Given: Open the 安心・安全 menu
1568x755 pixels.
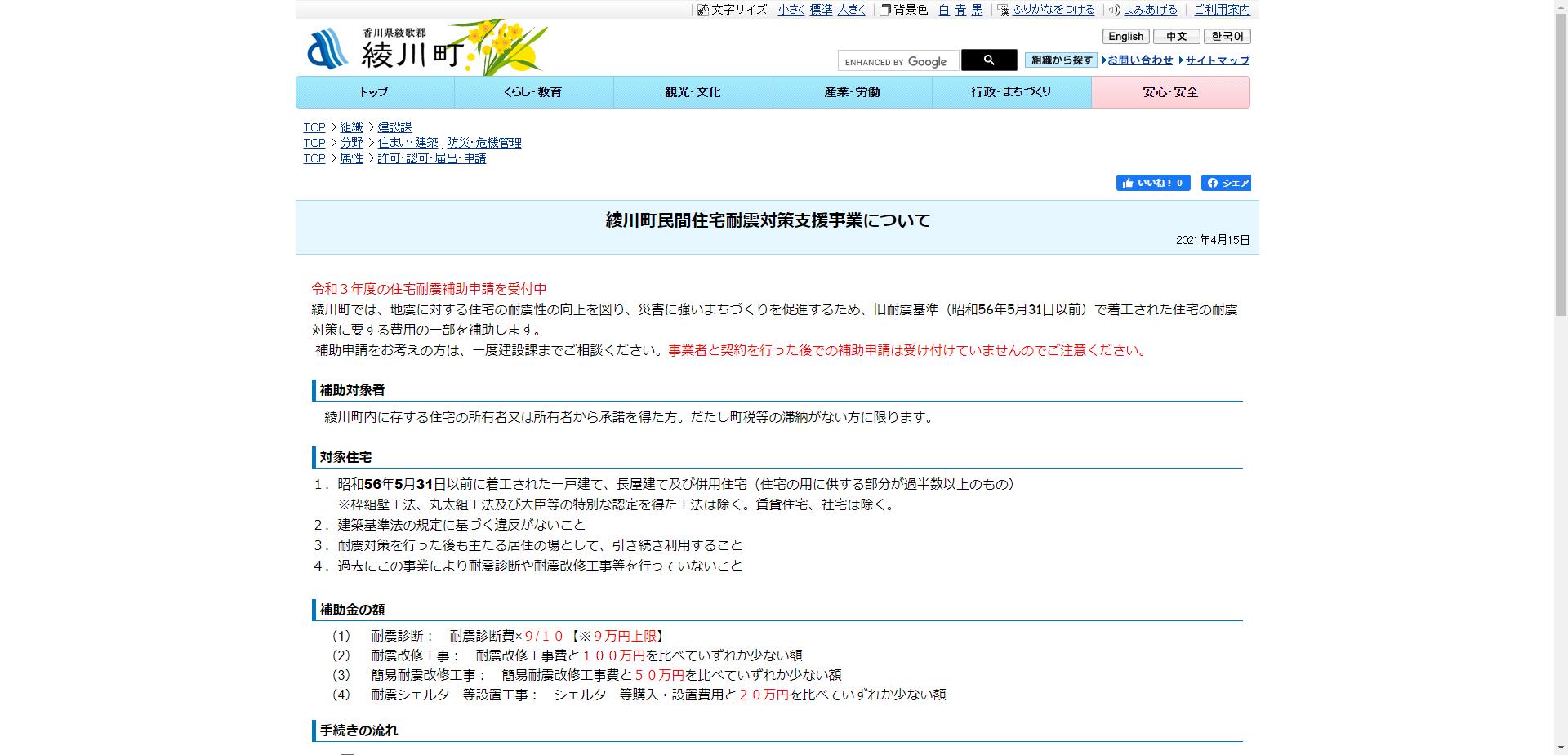Looking at the screenshot, I should coord(1170,92).
